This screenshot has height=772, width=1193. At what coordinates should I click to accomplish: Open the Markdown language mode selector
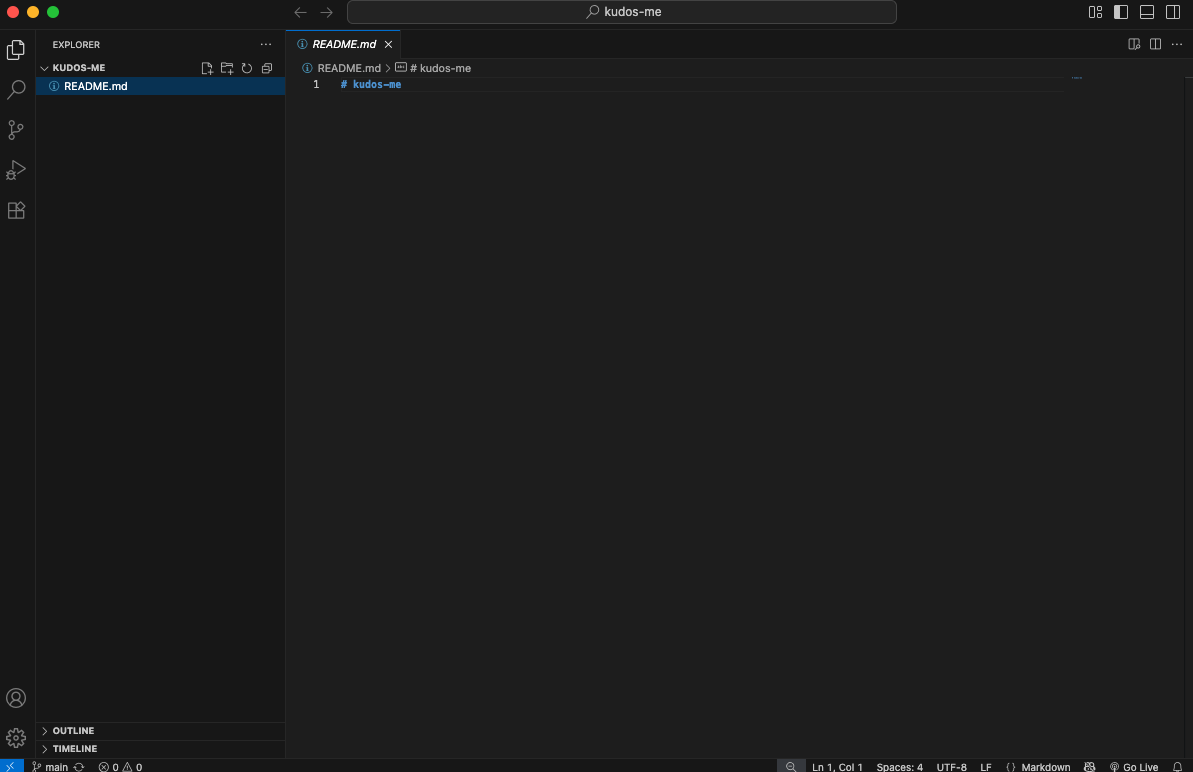[1045, 767]
